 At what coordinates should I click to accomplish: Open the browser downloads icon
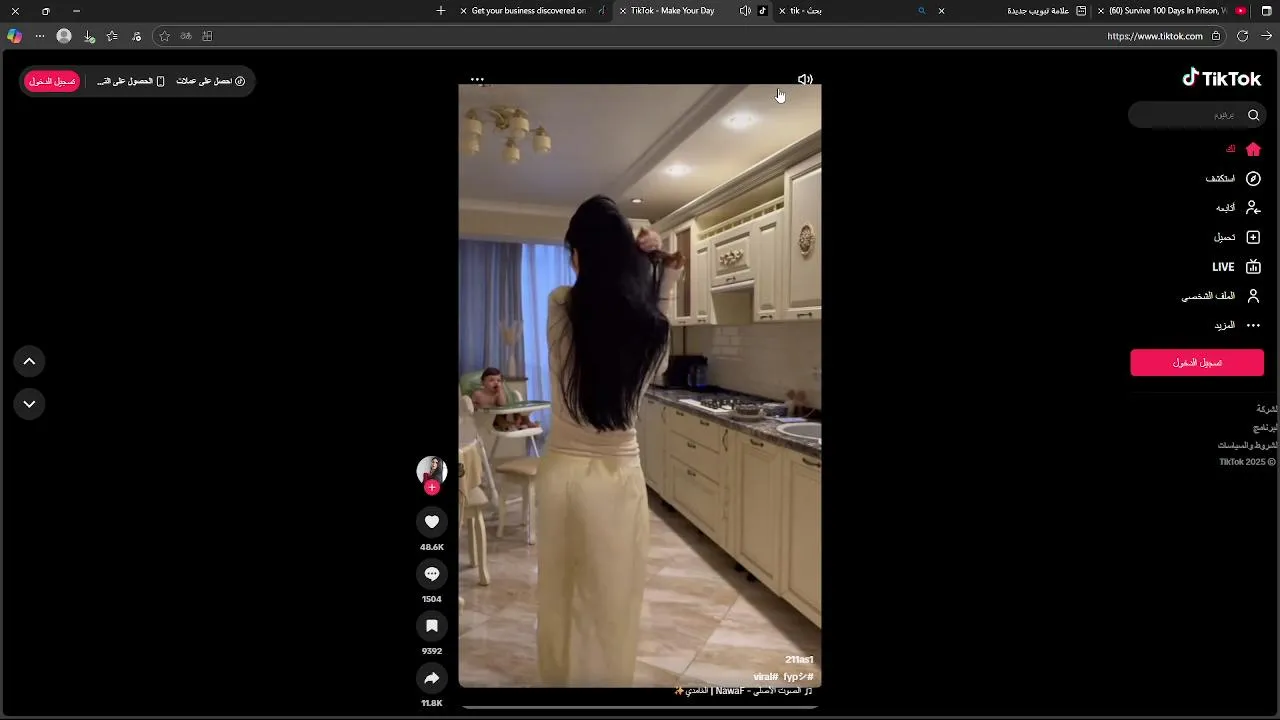(x=89, y=36)
